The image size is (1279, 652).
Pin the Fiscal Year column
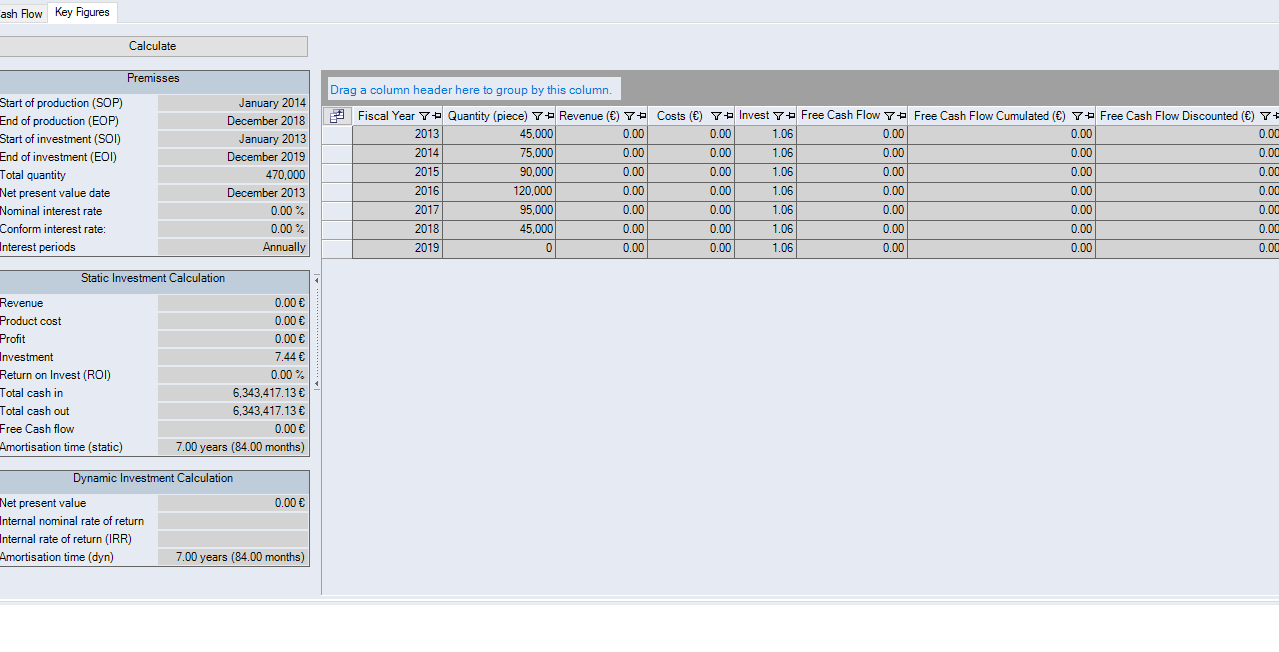pyautogui.click(x=436, y=116)
